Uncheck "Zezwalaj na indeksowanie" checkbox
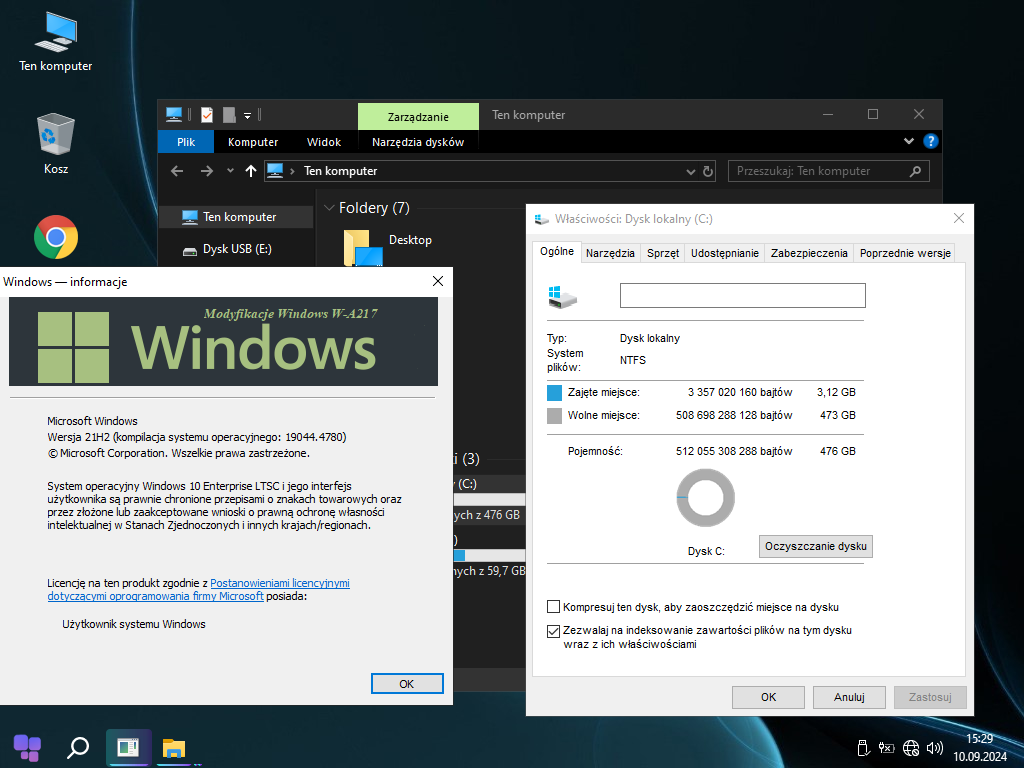1024x768 pixels. point(554,631)
